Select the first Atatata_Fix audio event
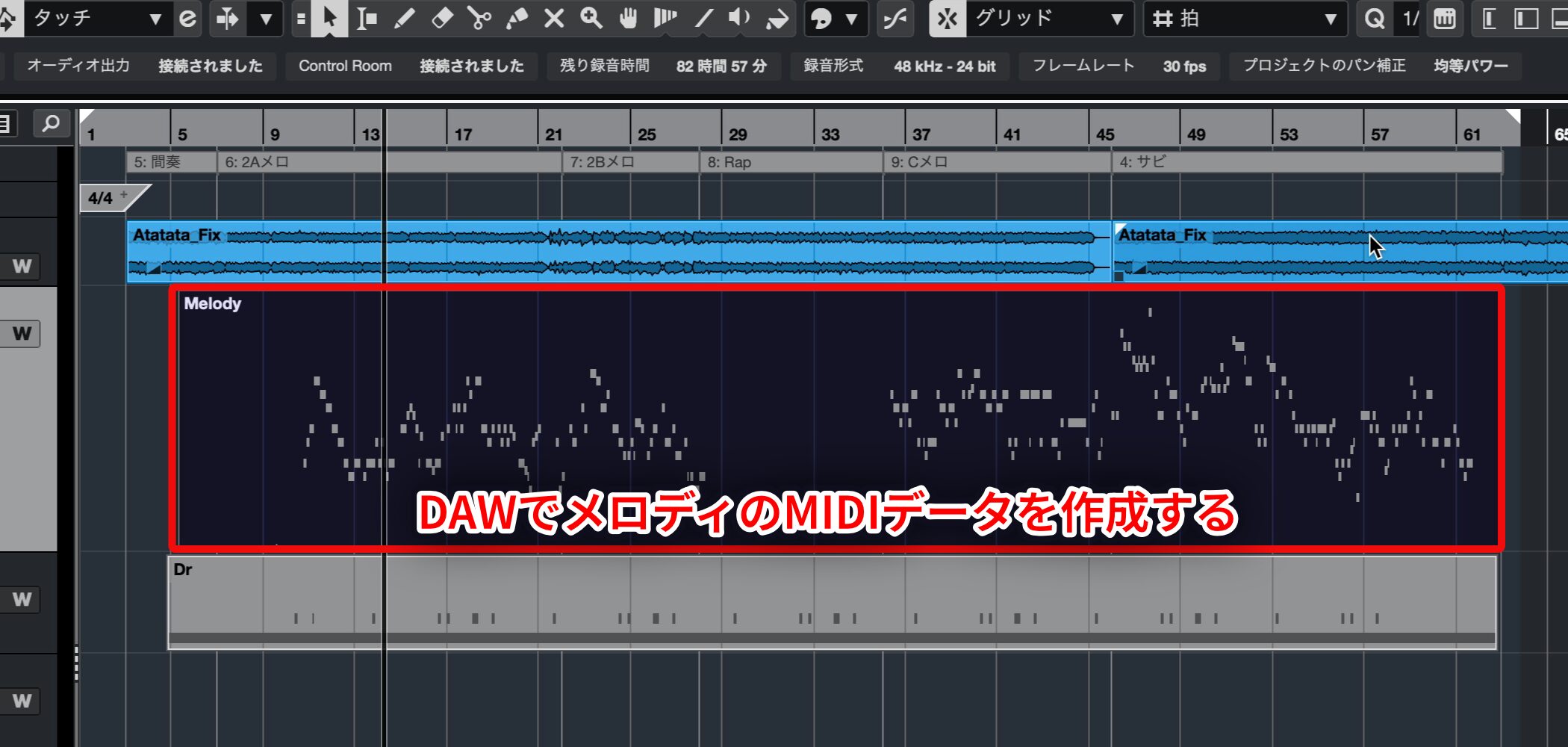1568x747 pixels. [619, 252]
